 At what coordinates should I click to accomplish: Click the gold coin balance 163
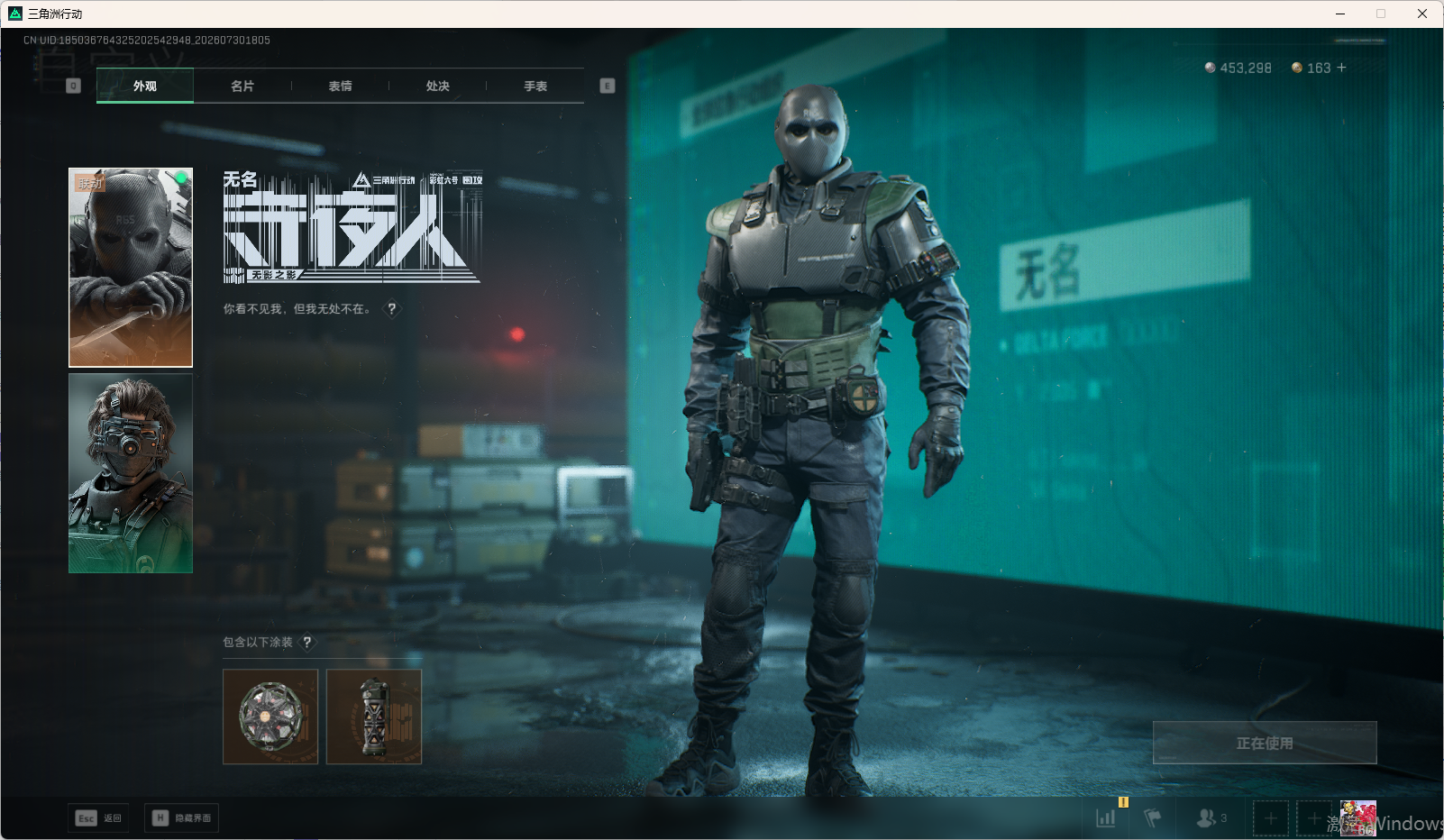point(1311,68)
